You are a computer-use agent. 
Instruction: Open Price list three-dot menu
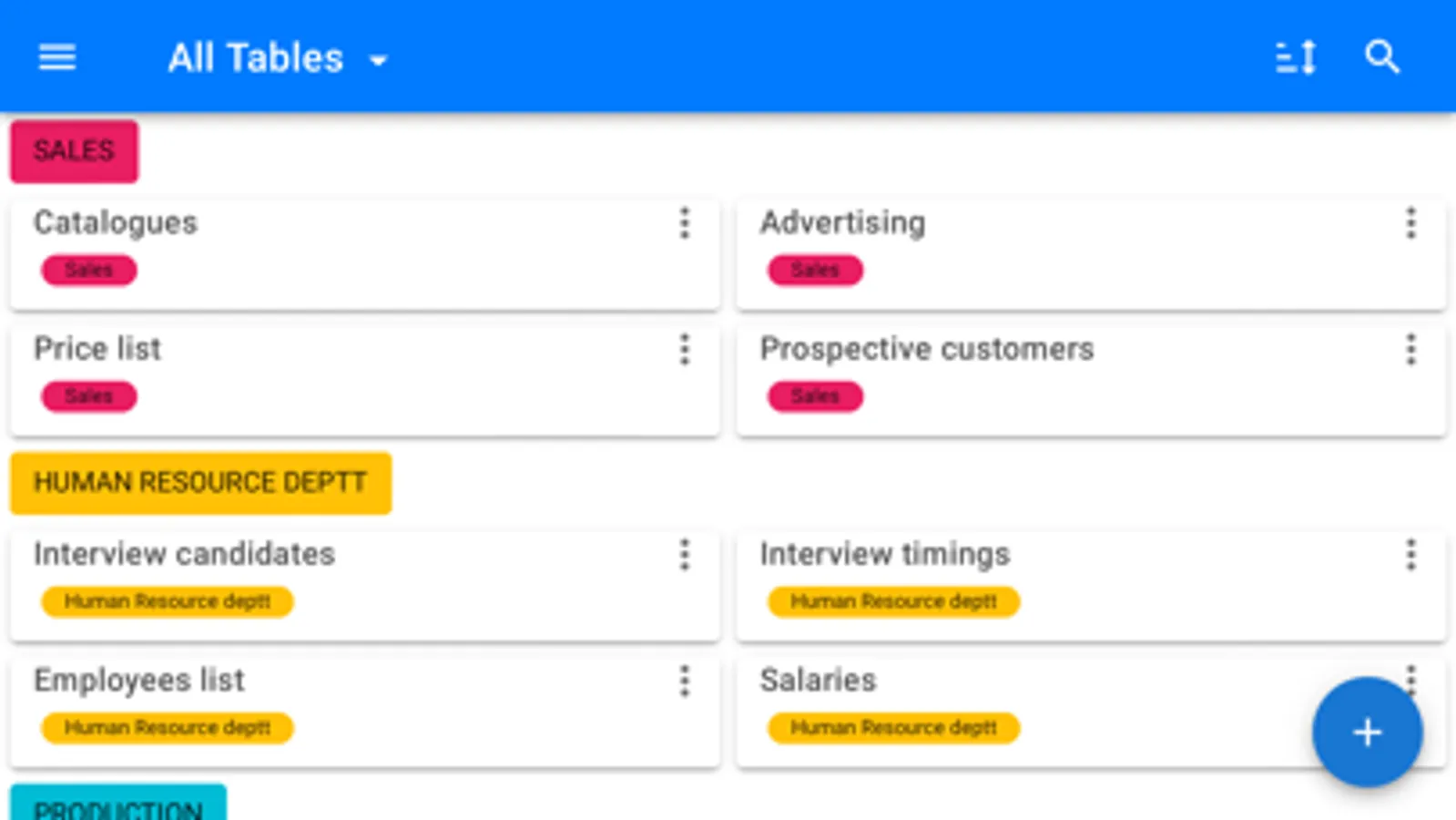[x=685, y=350]
